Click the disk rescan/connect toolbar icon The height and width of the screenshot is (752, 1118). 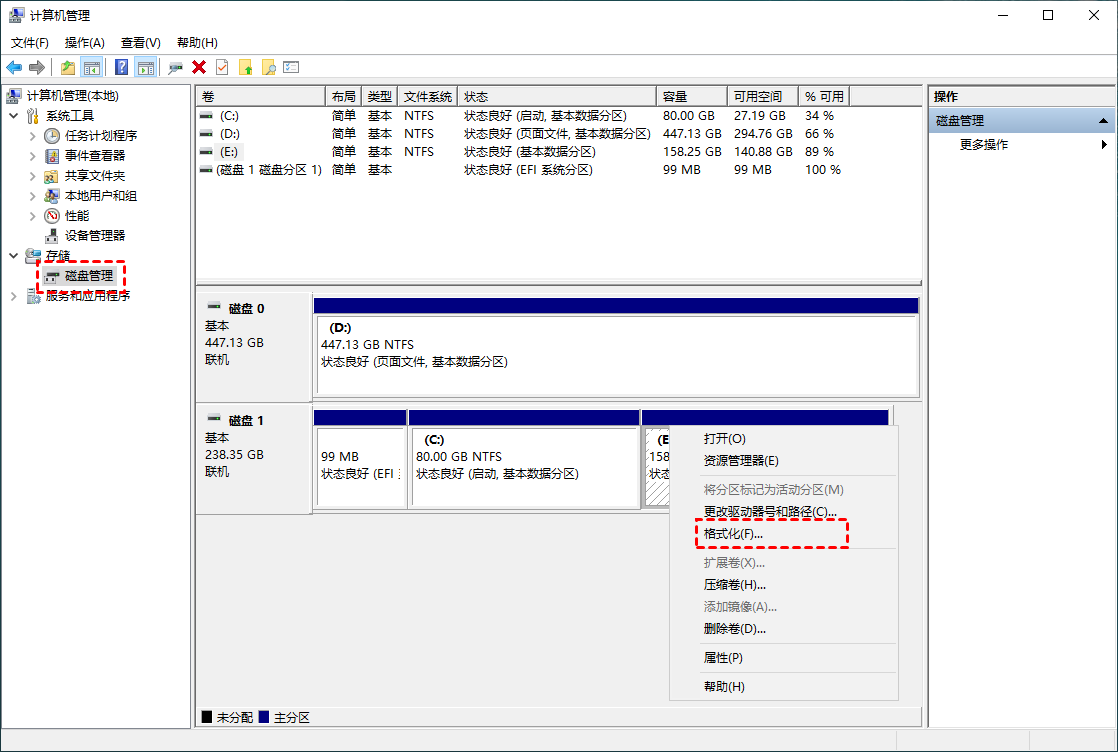(175, 68)
